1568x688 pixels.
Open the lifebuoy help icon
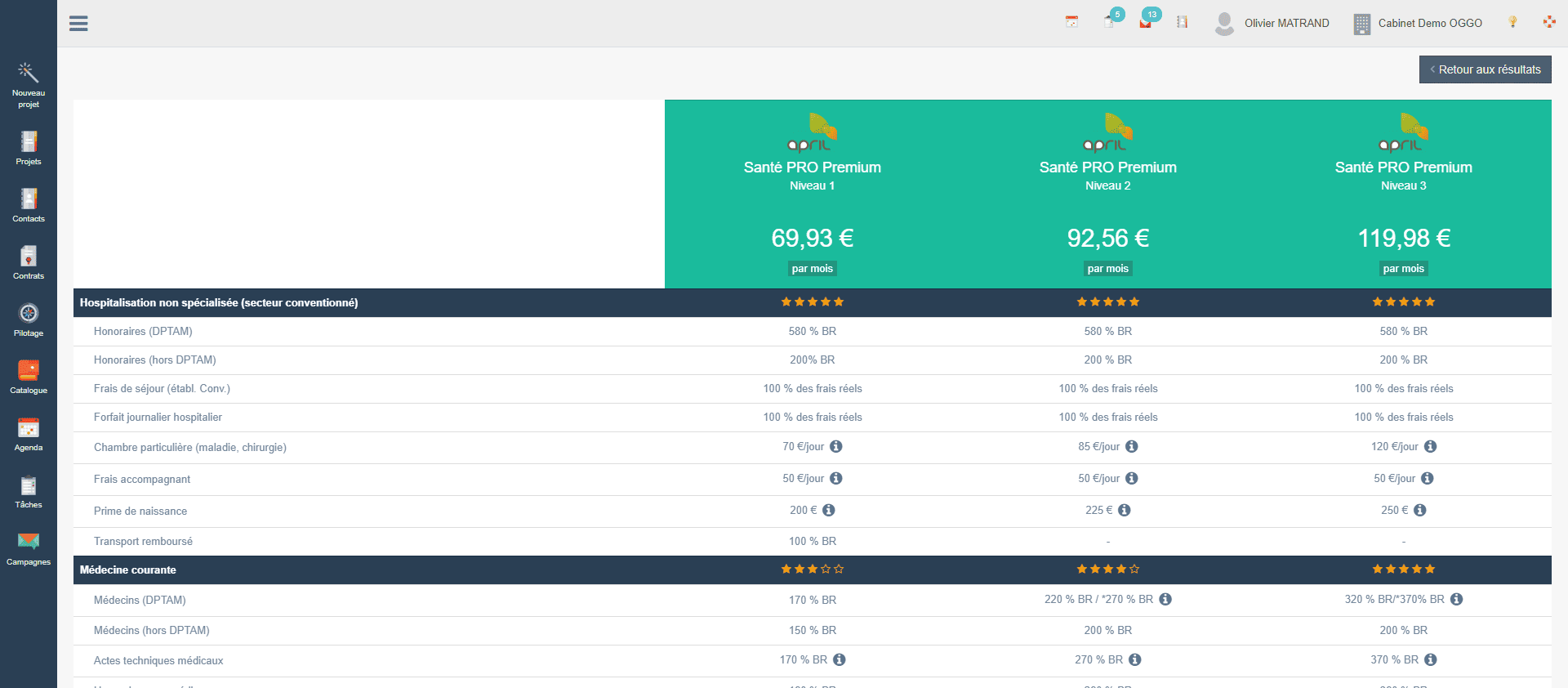pyautogui.click(x=1549, y=22)
